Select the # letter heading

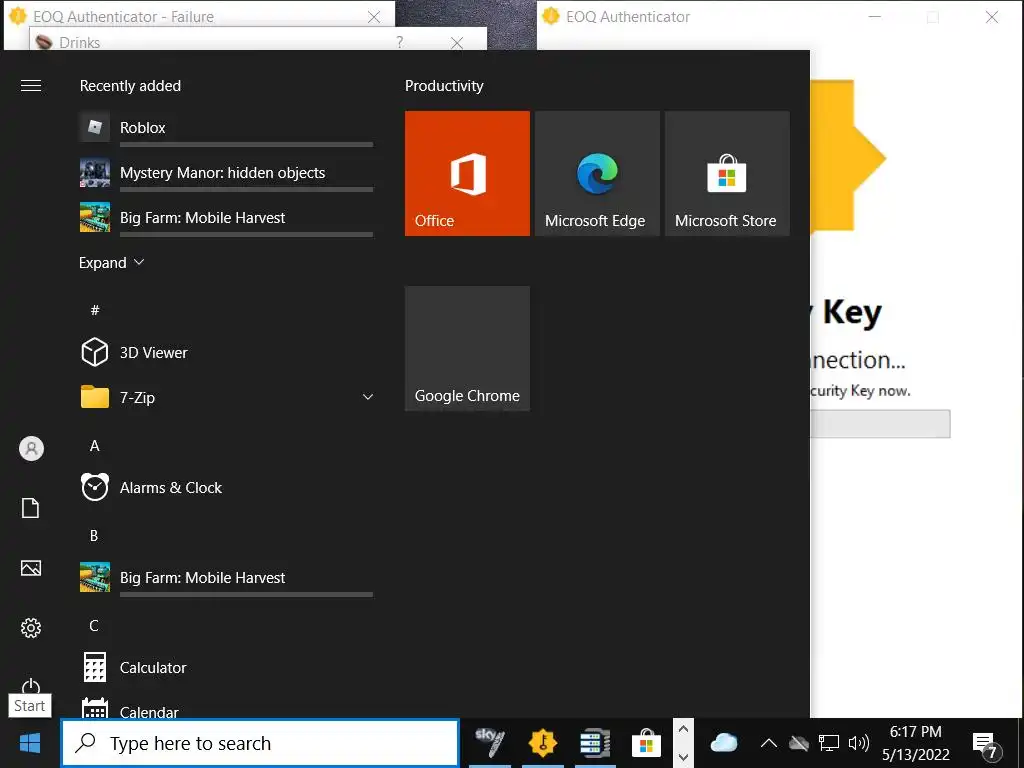click(x=95, y=310)
